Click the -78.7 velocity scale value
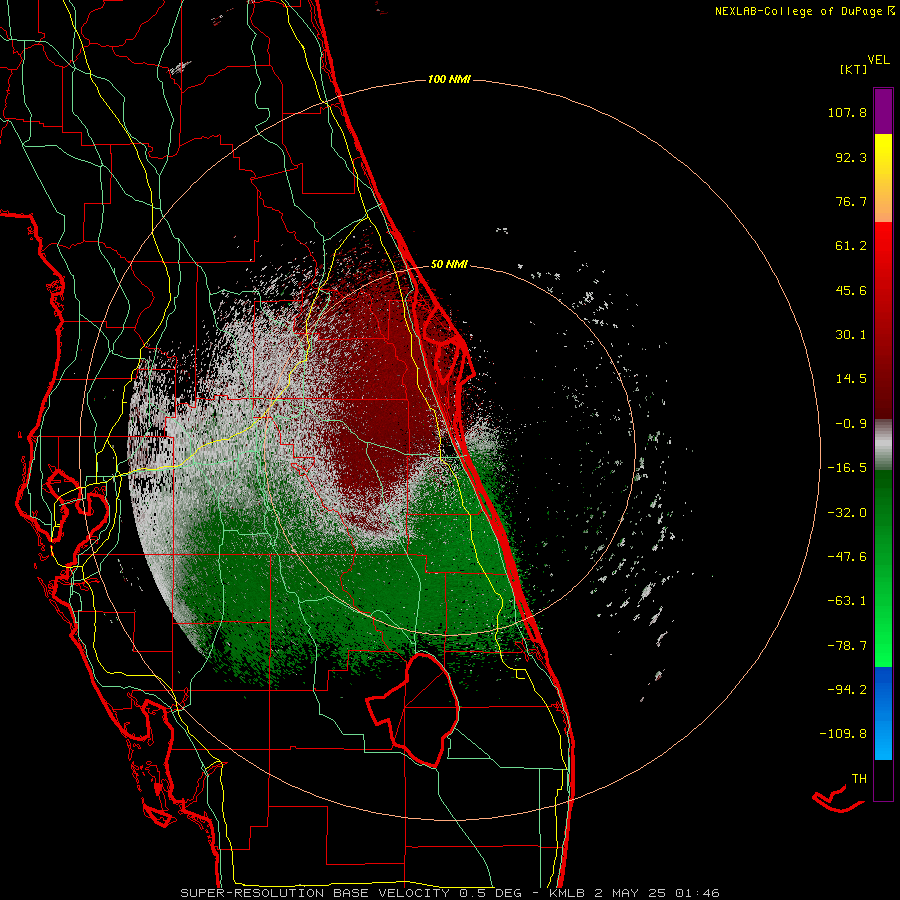 pyautogui.click(x=847, y=646)
